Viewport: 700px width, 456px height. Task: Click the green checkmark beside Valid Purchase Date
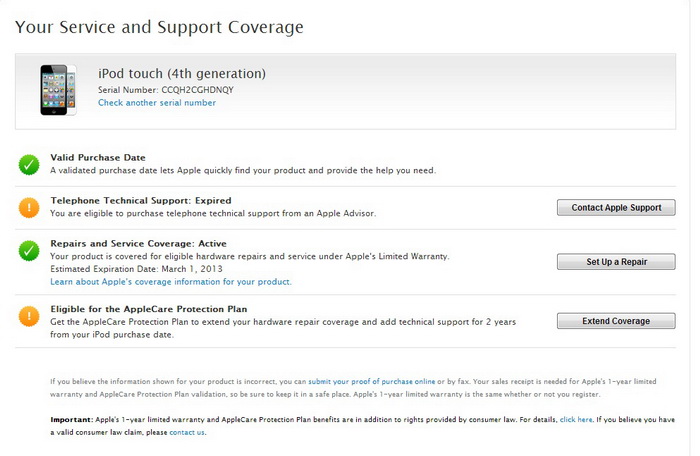tap(29, 164)
